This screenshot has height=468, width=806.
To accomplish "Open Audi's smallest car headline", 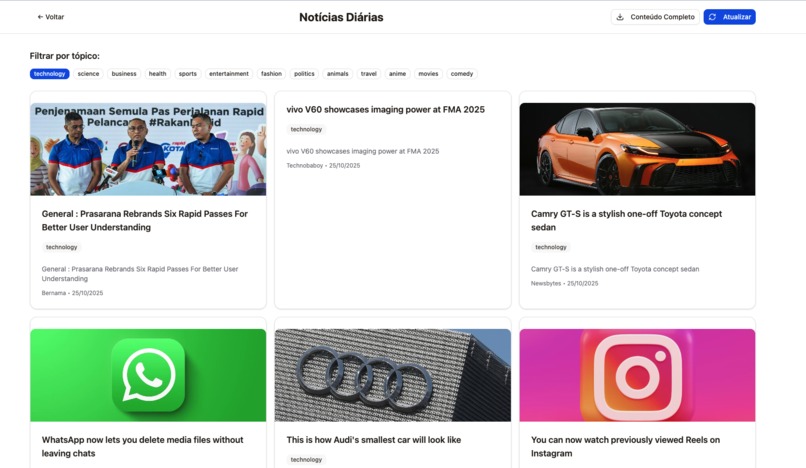I will click(374, 440).
